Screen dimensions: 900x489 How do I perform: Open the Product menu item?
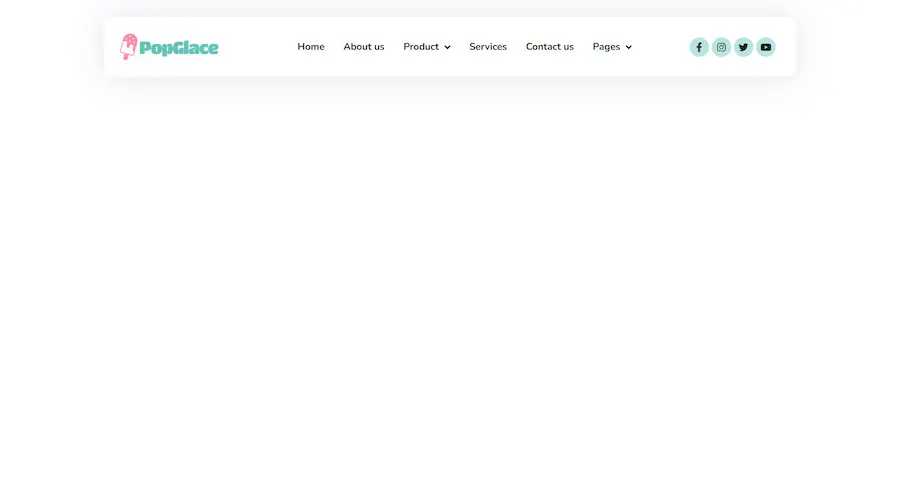click(421, 46)
